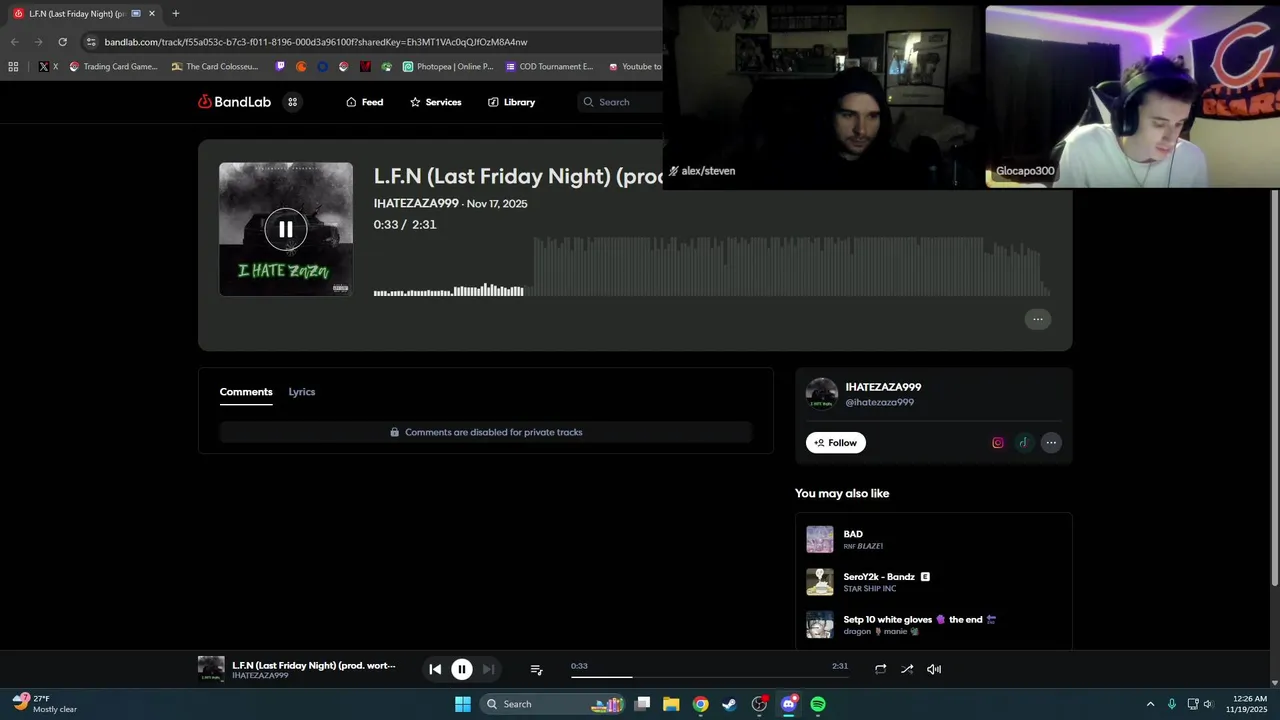The width and height of the screenshot is (1280, 720).
Task: Reload the browser page
Action: [62, 42]
